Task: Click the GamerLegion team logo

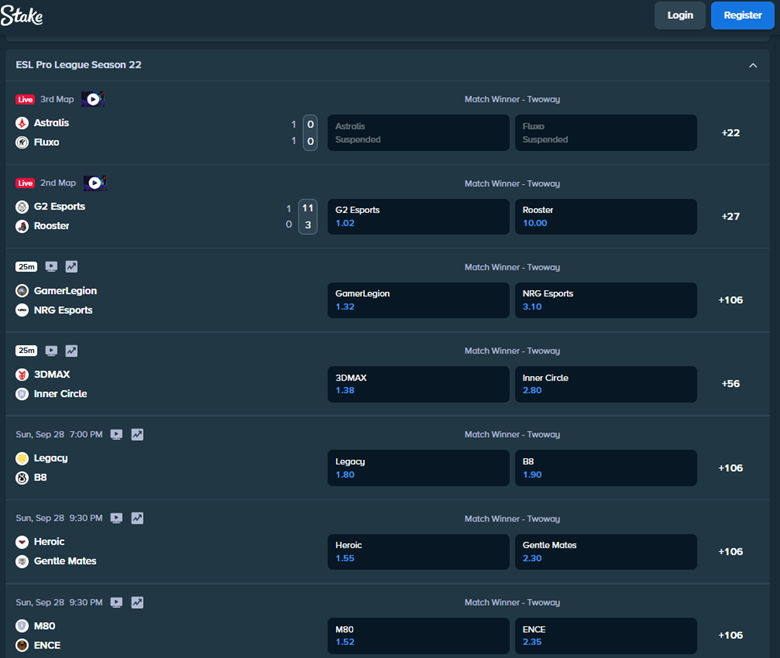Action: point(22,290)
